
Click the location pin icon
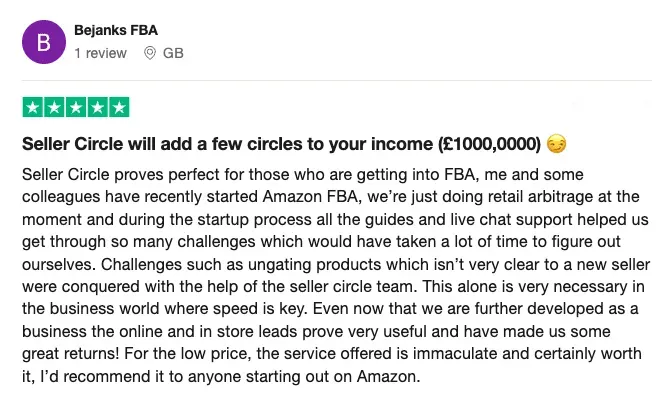pos(150,52)
